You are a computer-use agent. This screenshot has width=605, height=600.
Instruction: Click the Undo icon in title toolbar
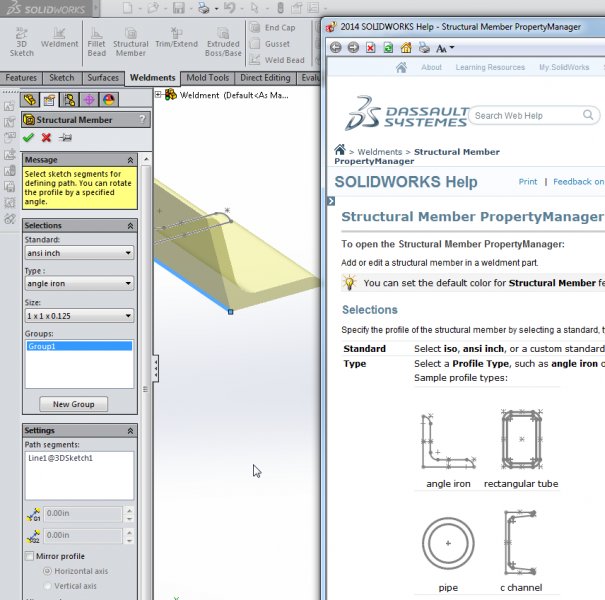230,8
